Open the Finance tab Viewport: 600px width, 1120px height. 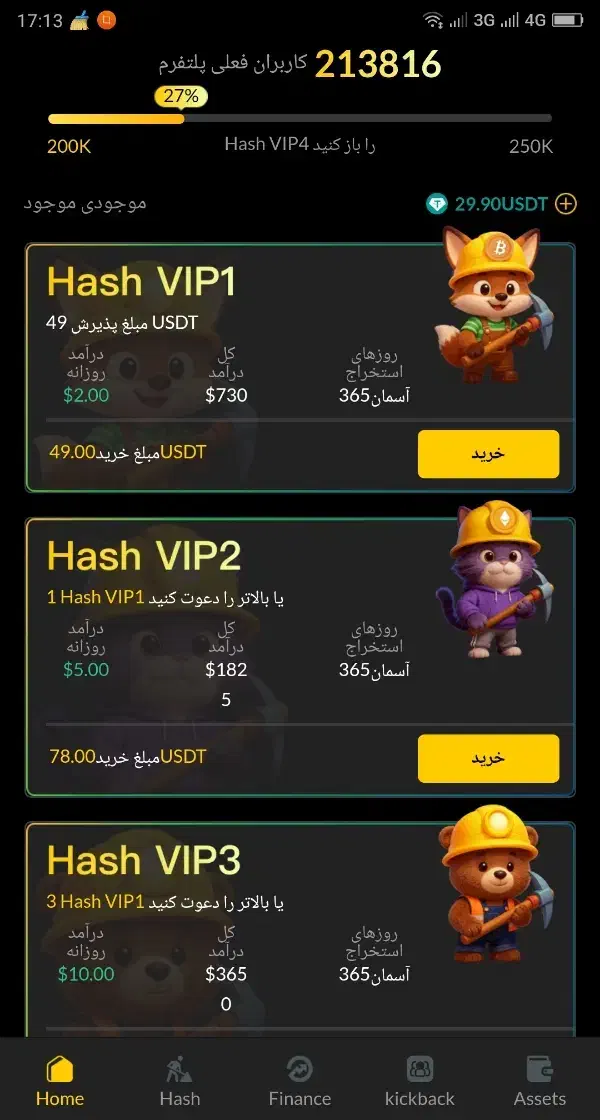point(299,1081)
